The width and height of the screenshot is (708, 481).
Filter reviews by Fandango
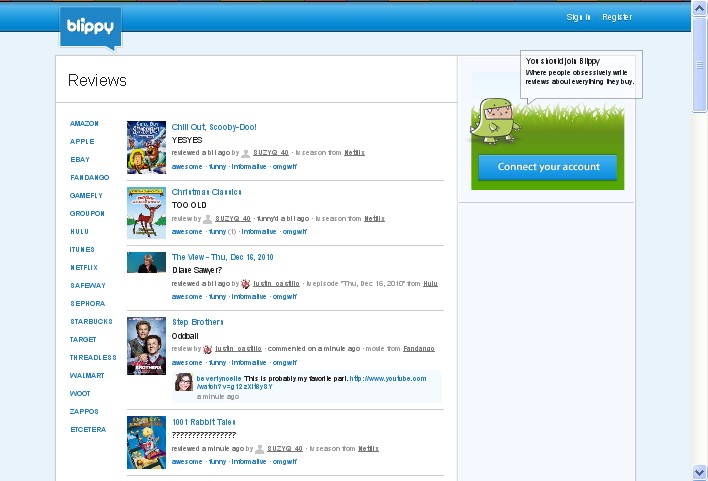(89, 177)
